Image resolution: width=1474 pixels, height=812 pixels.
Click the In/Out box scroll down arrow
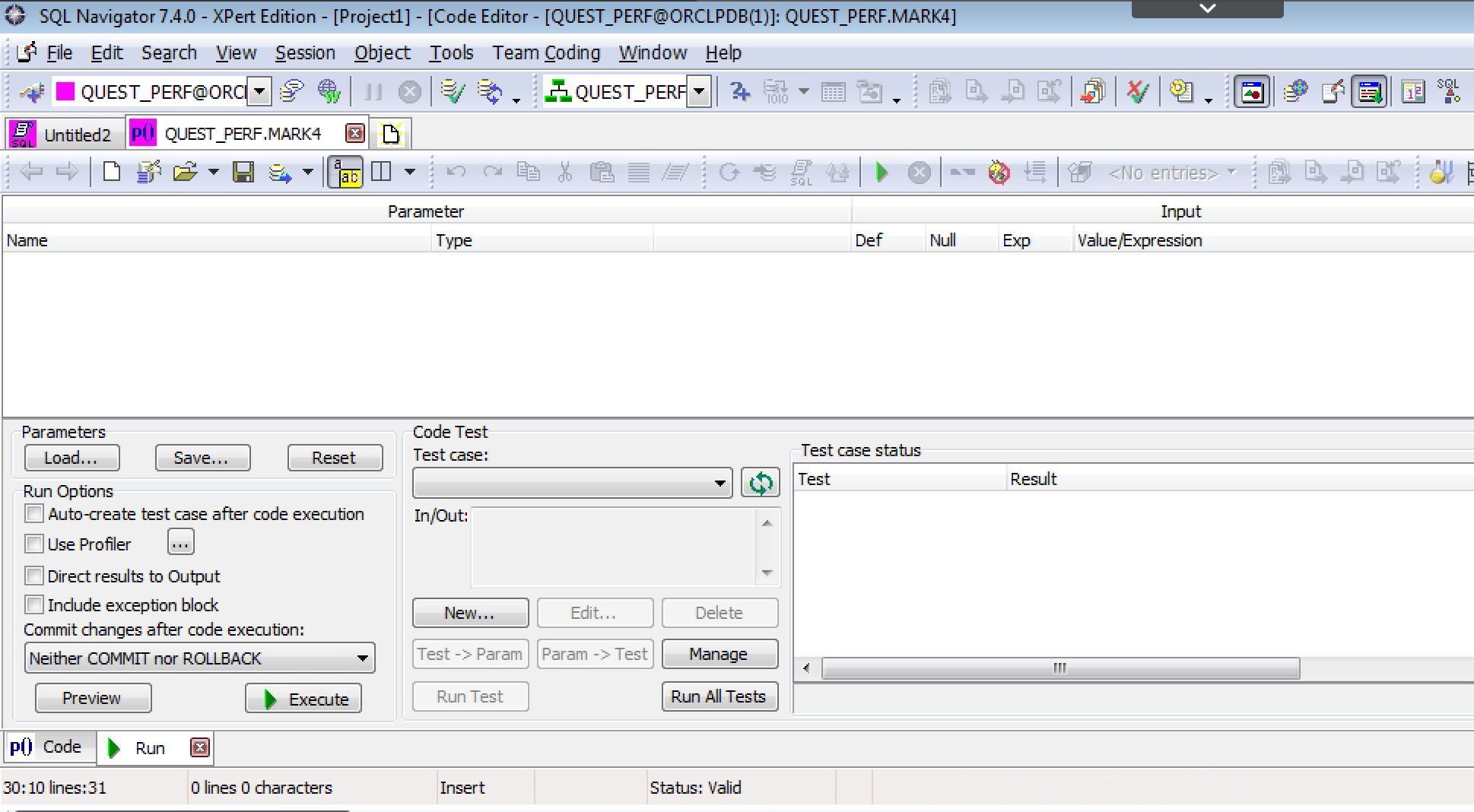click(767, 573)
